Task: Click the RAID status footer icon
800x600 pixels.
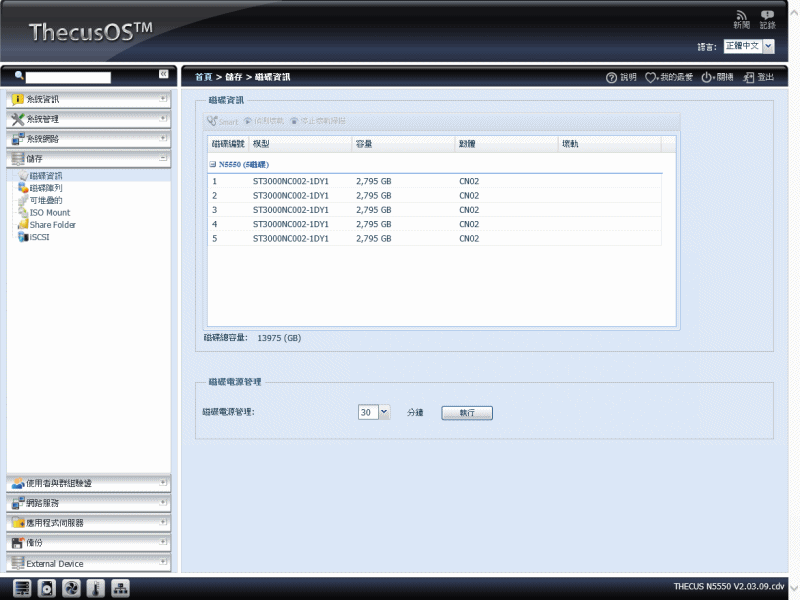Action: point(22,588)
